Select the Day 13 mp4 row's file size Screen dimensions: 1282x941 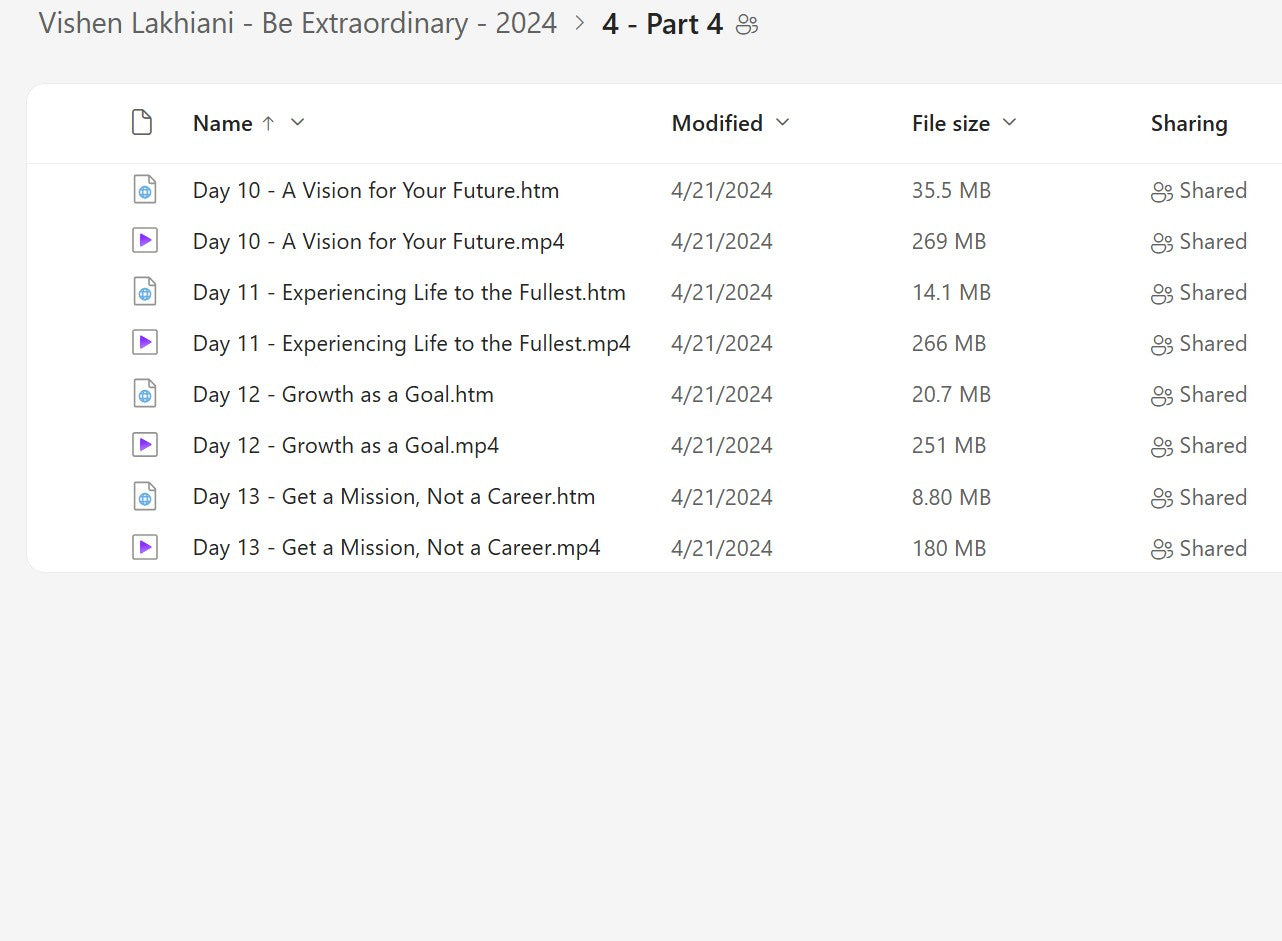point(948,548)
